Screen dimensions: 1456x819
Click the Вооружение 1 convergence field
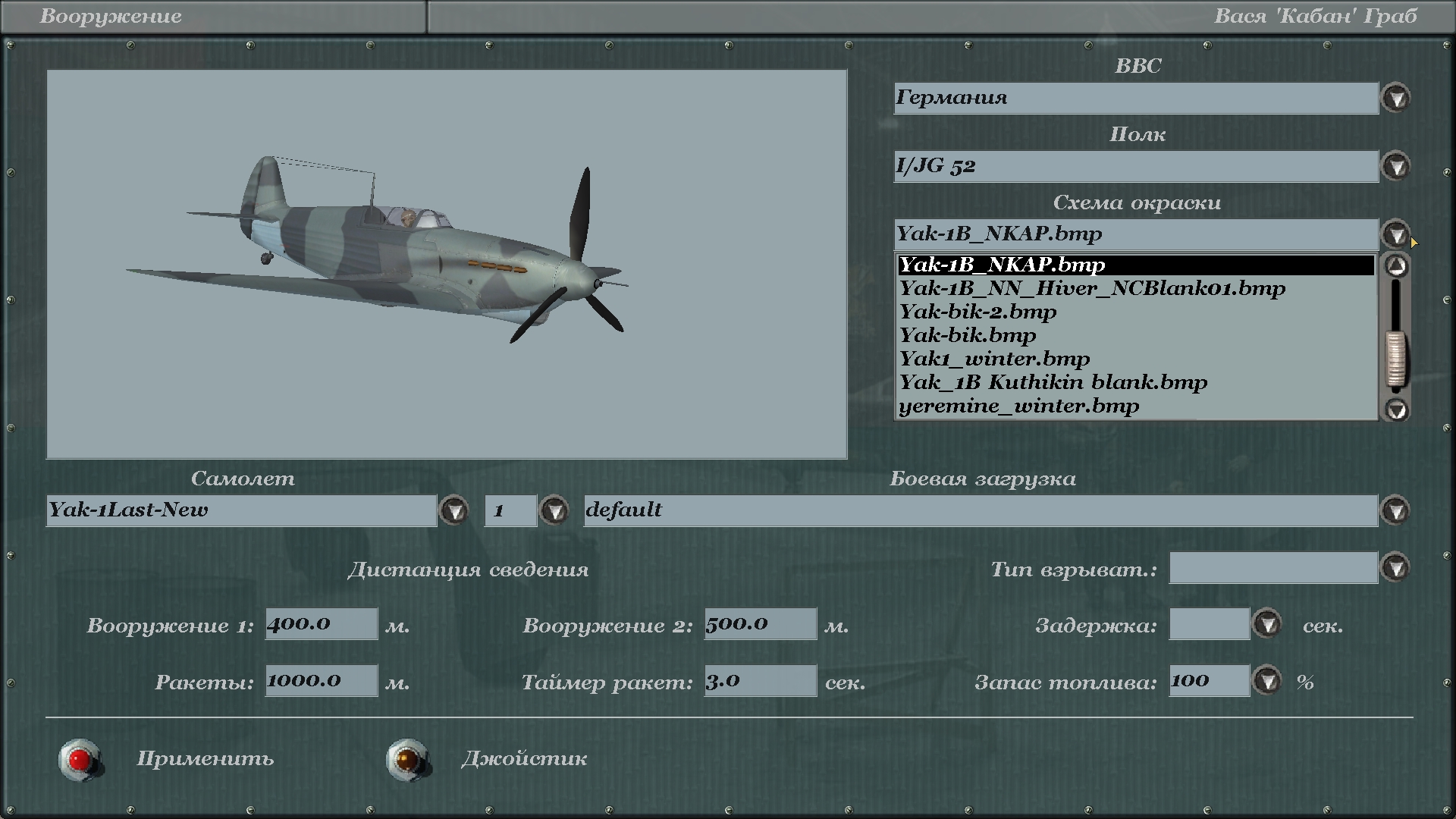tap(321, 624)
